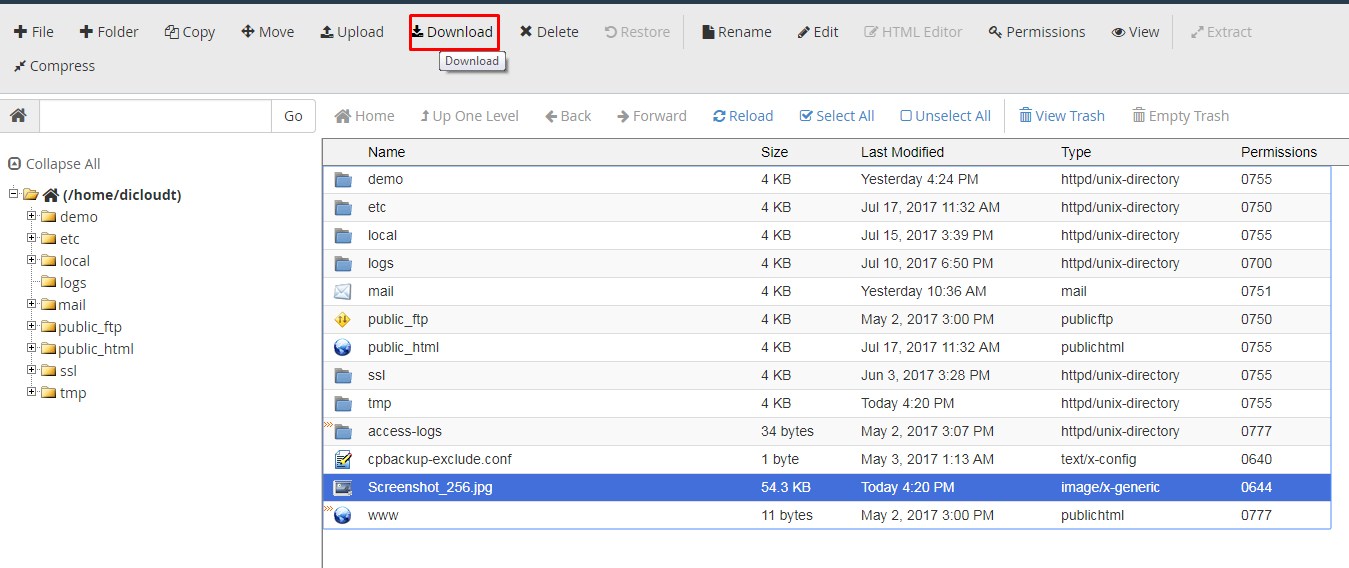The image size is (1349, 568).
Task: Click Unselect All
Action: click(945, 116)
